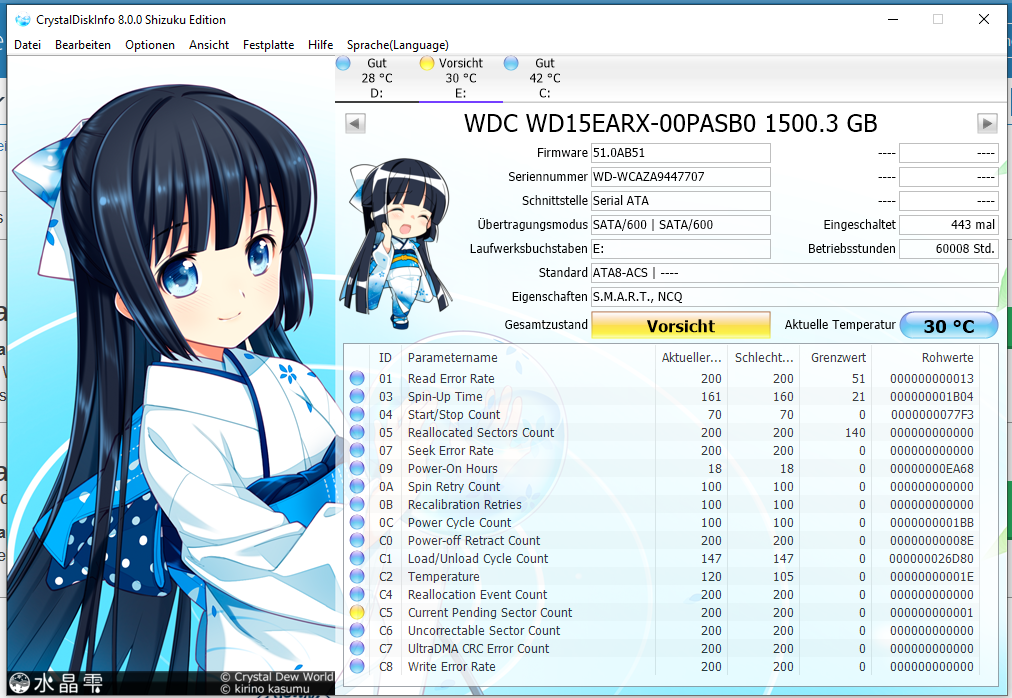Select the blue status orb for drive C:

pos(511,63)
